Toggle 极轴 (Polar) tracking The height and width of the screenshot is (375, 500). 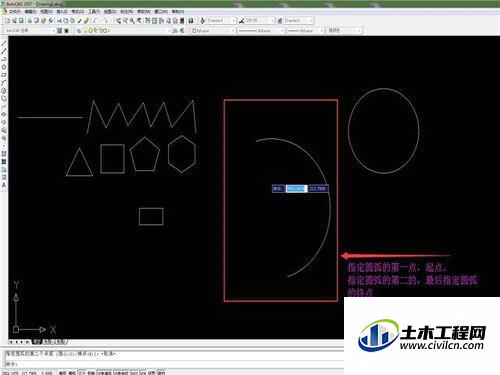click(91, 373)
